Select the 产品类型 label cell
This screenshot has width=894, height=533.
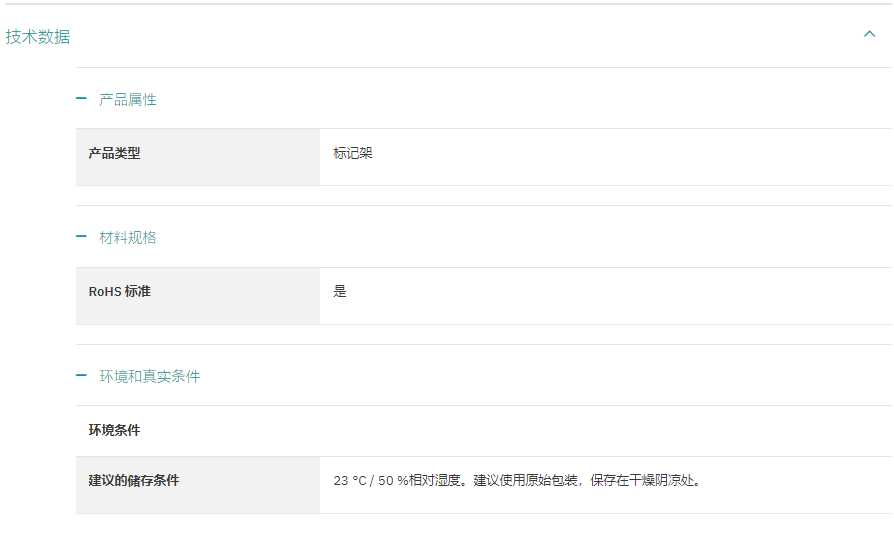[198, 157]
